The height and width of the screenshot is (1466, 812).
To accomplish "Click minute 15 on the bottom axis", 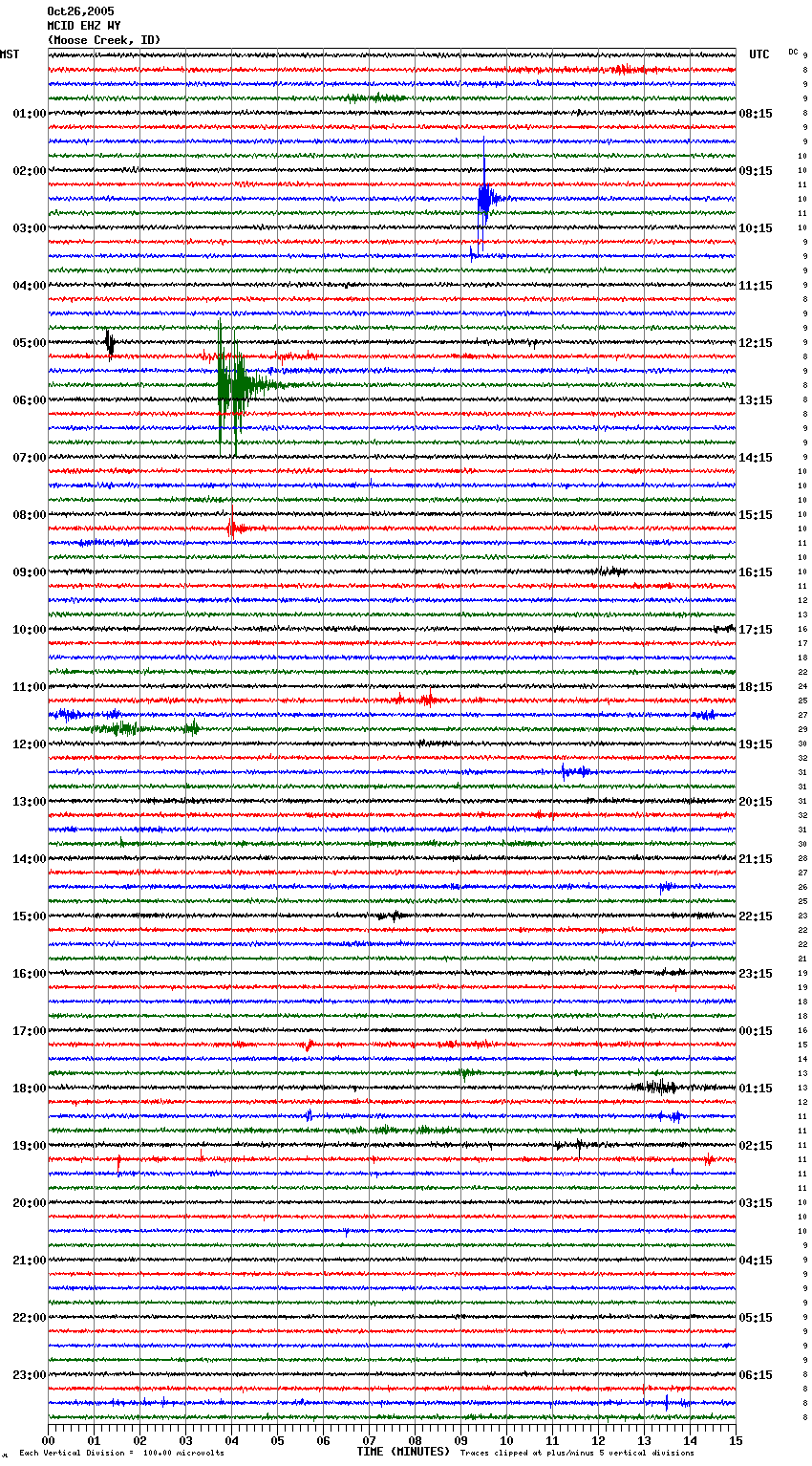I will [x=736, y=1440].
